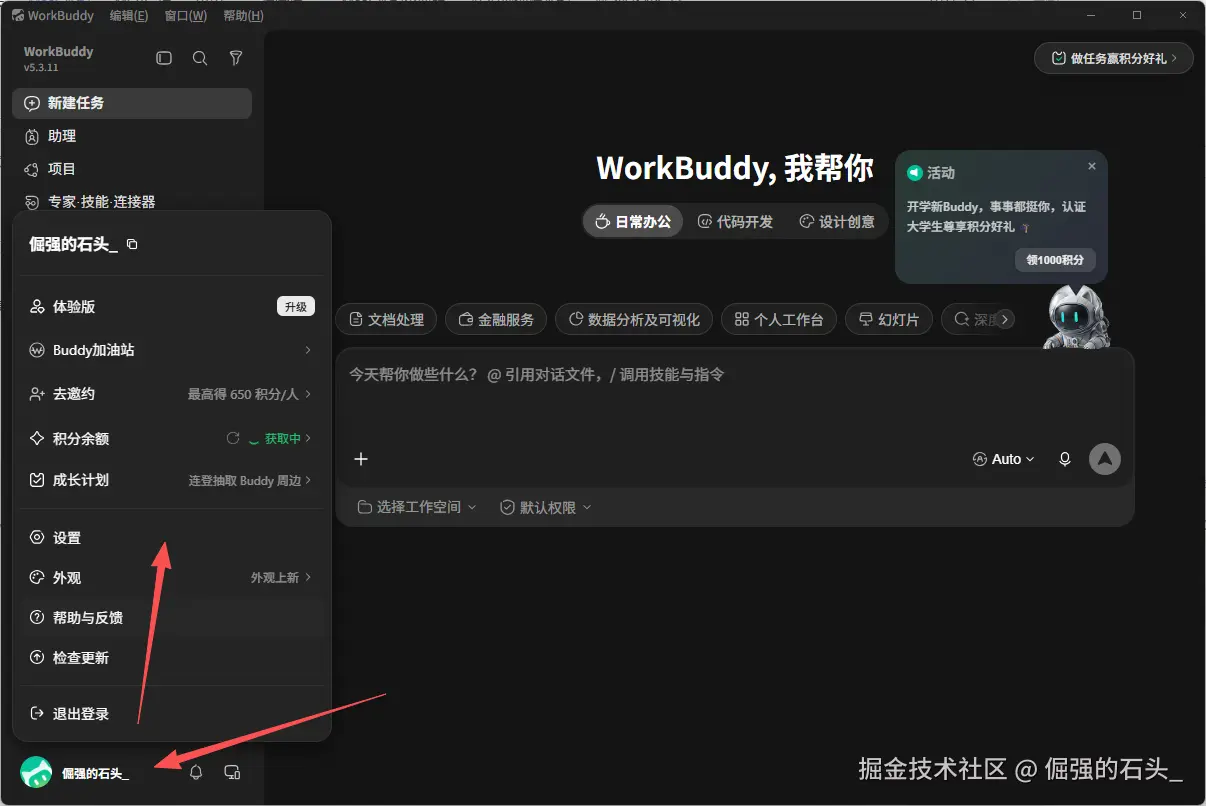Open notifications bell icon
The width and height of the screenshot is (1206, 806).
click(x=196, y=772)
